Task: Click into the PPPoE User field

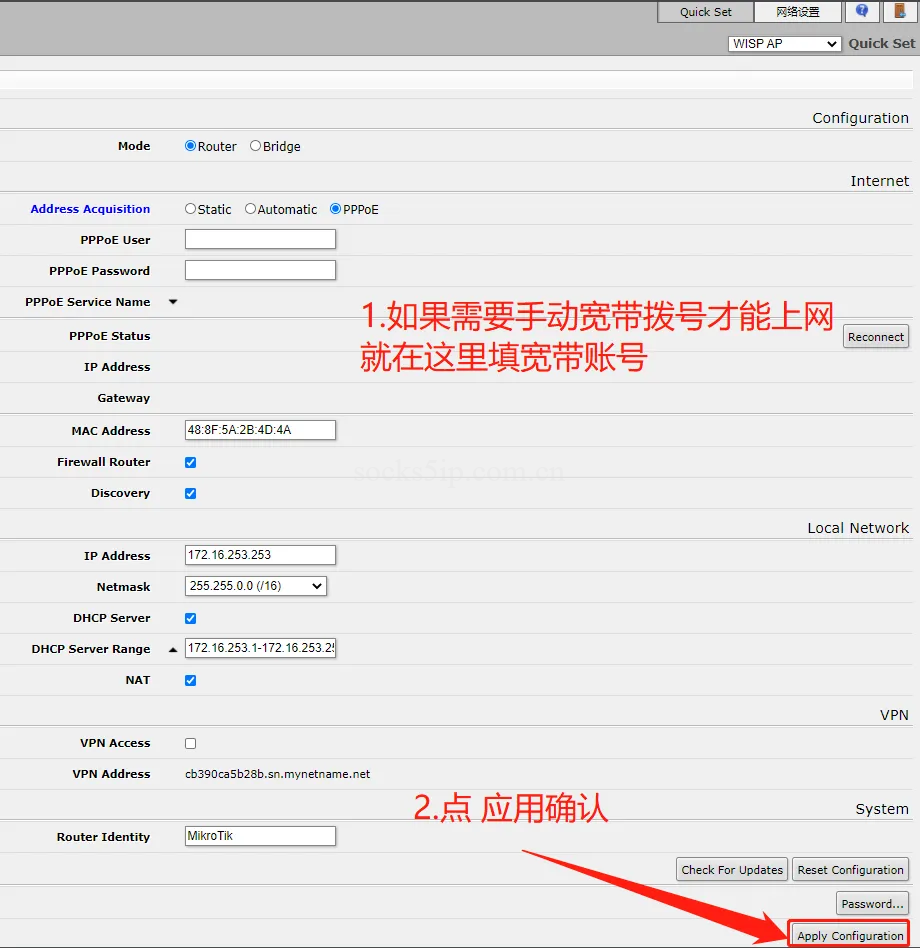Action: [x=259, y=238]
